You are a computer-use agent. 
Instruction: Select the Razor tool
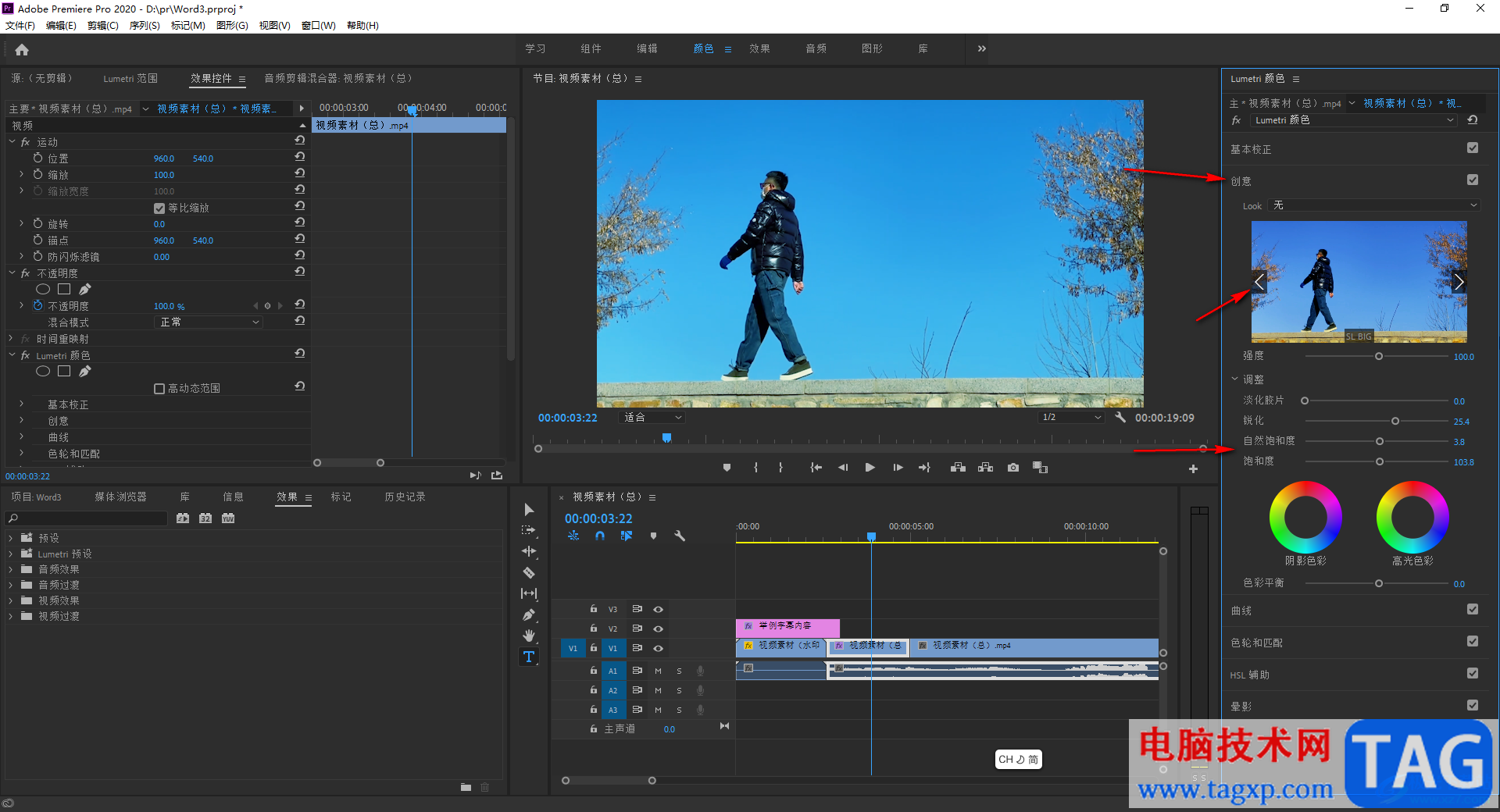[529, 572]
